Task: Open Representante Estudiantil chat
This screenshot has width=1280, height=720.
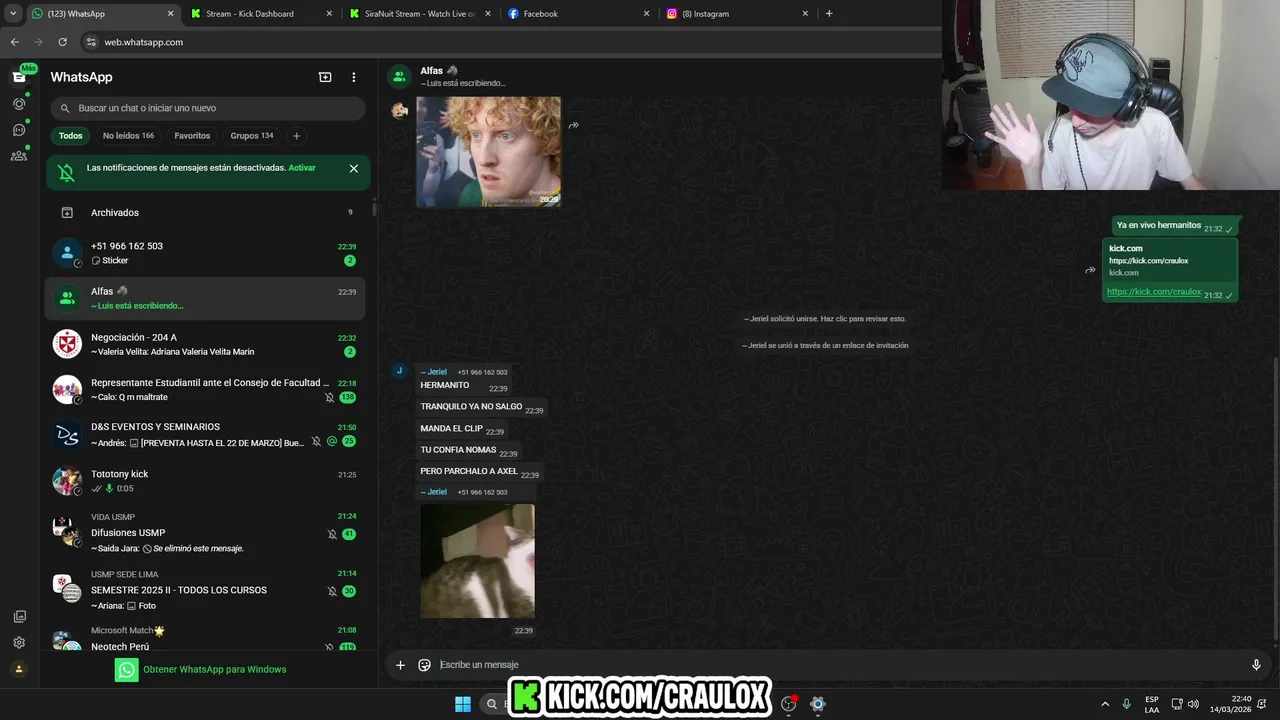Action: pos(205,390)
